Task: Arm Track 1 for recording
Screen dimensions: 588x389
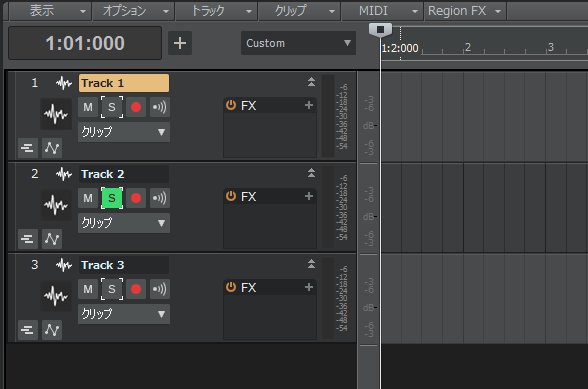Action: [x=136, y=107]
